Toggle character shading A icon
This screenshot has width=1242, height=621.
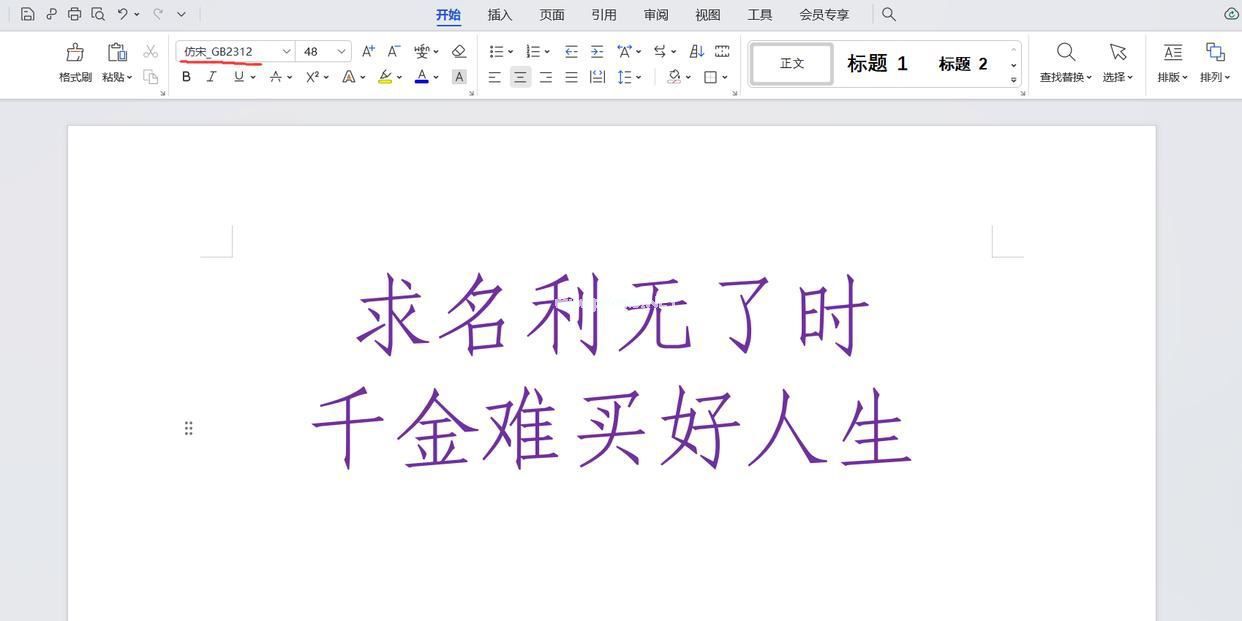point(459,77)
